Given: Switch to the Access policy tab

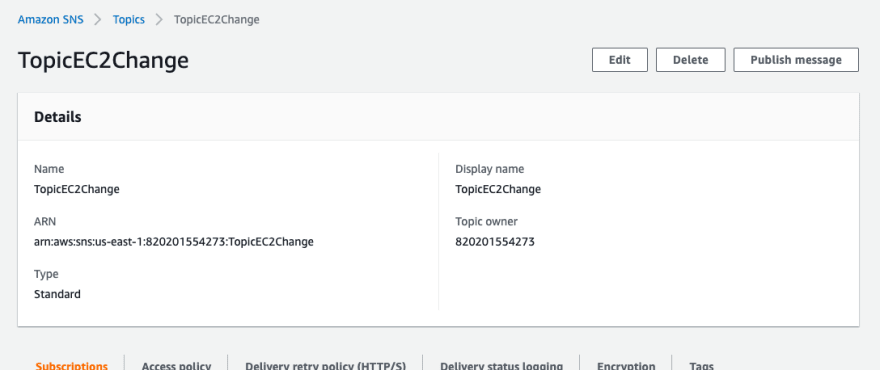Looking at the screenshot, I should 176,366.
